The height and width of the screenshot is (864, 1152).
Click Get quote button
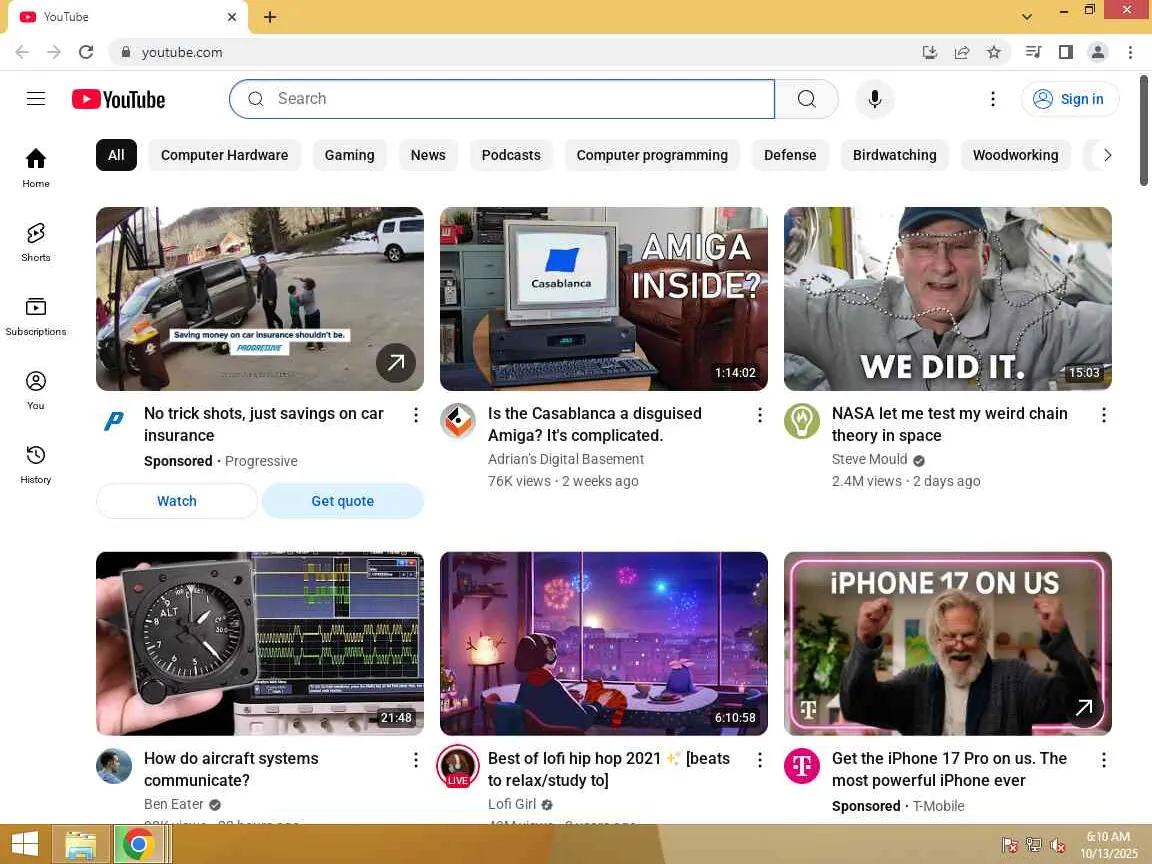342,501
